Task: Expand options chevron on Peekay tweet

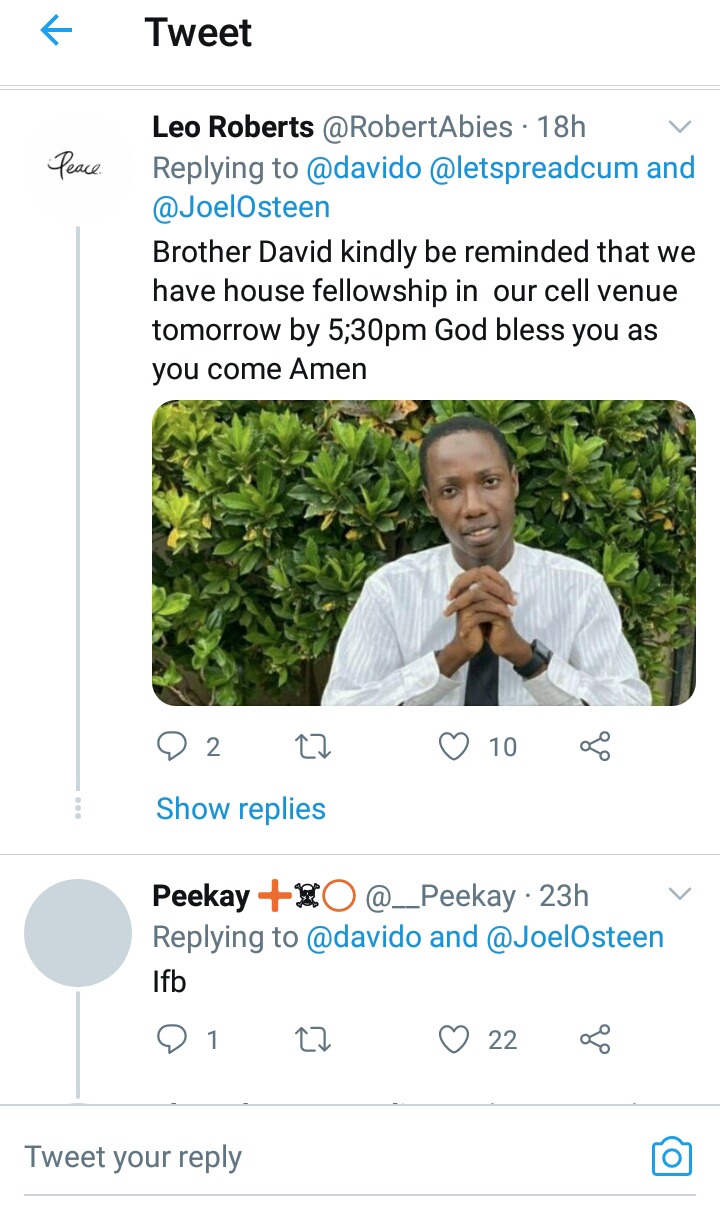Action: point(680,893)
